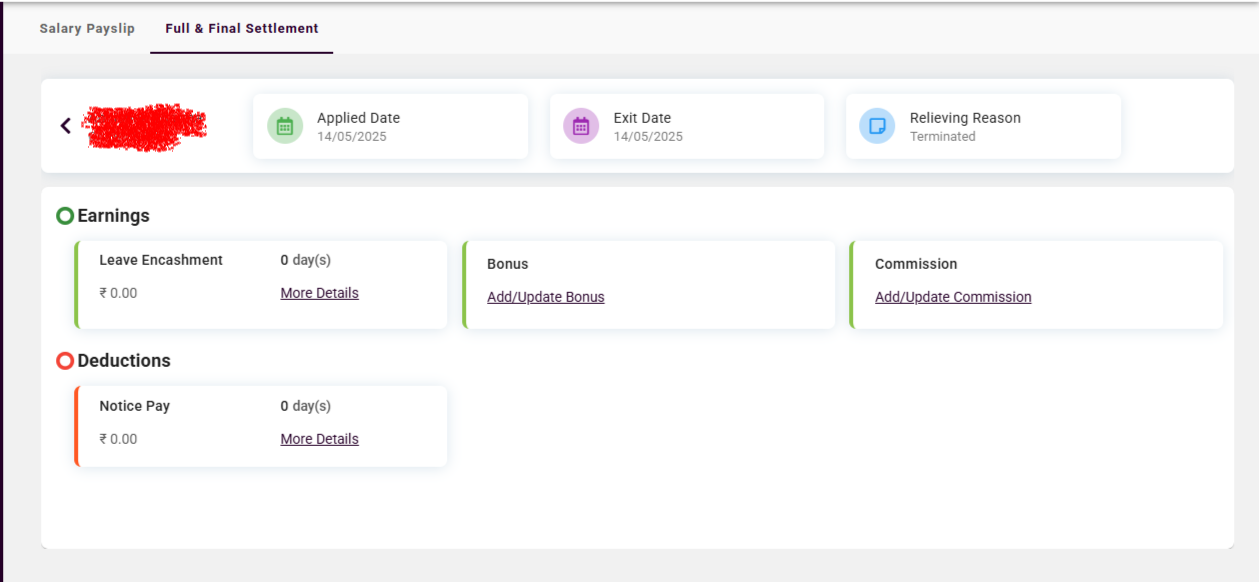Screen dimensions: 1259x582
Task: Click the Terminated relieving reason text
Action: (x=942, y=137)
